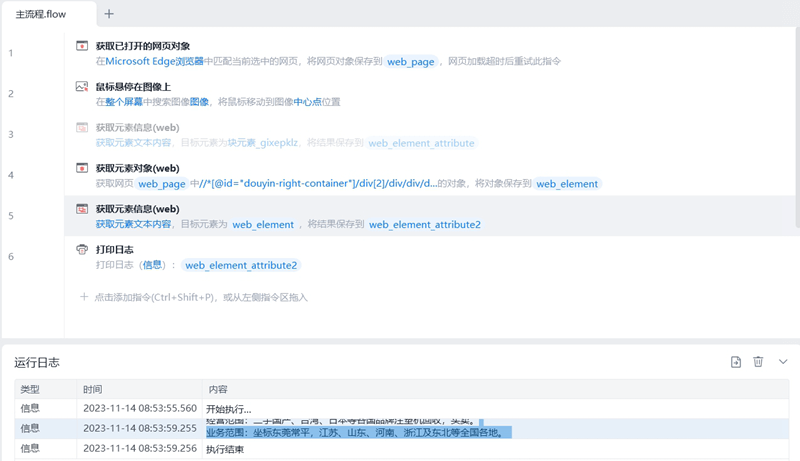Click web_element_attribute variable in step 3

421,143
